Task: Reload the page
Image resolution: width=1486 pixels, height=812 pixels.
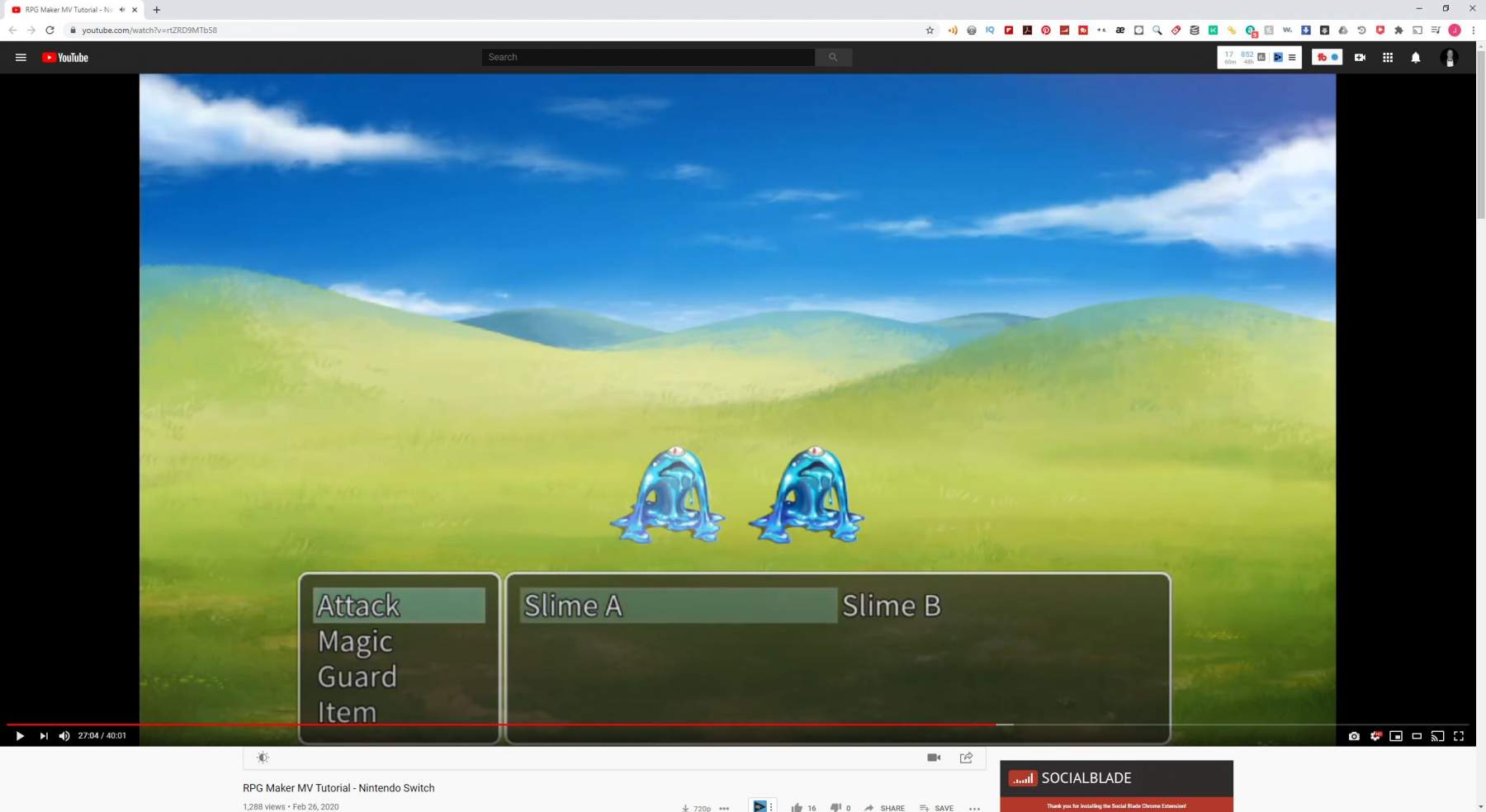Action: 50,31
